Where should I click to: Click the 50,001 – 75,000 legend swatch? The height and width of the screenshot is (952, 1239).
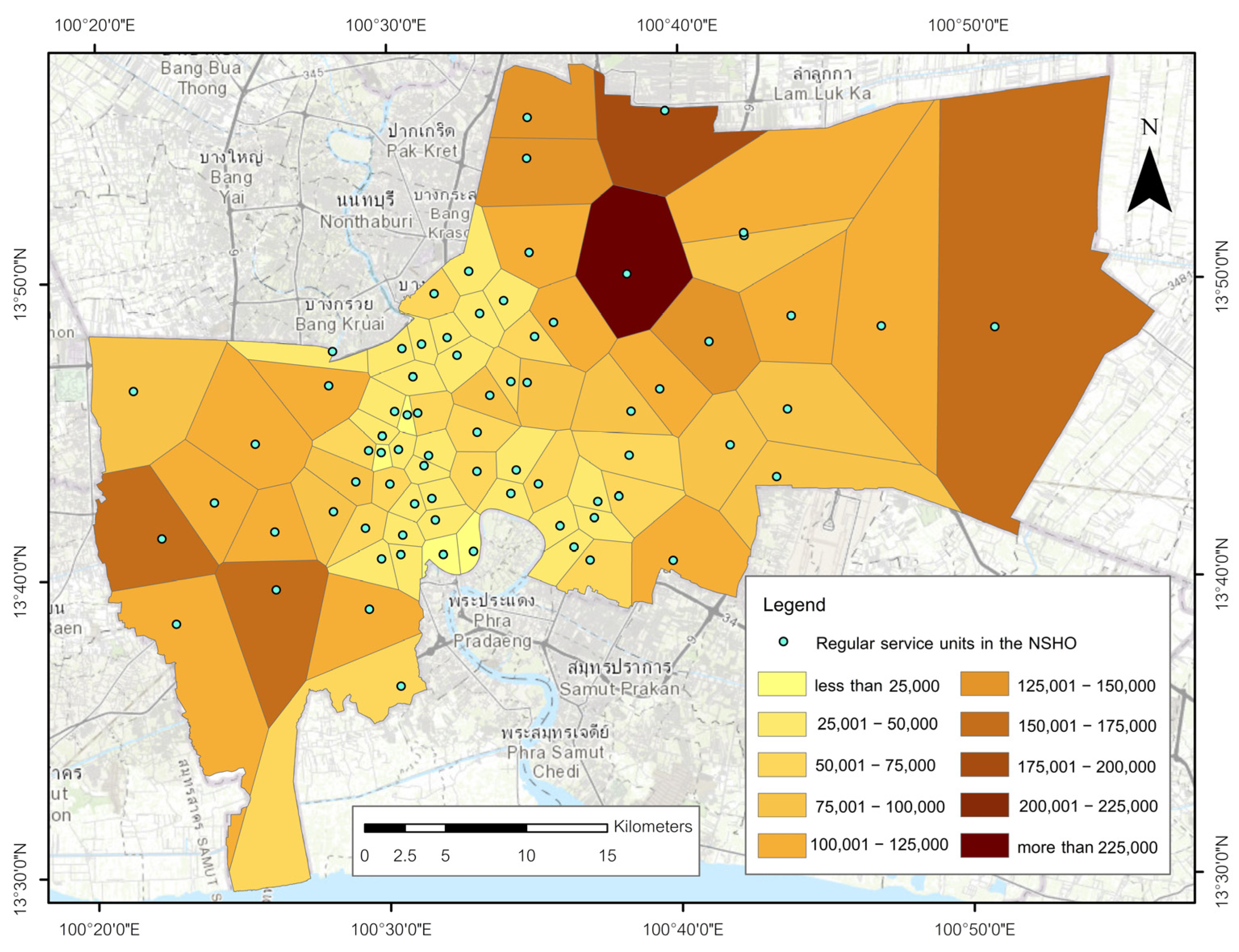782,765
